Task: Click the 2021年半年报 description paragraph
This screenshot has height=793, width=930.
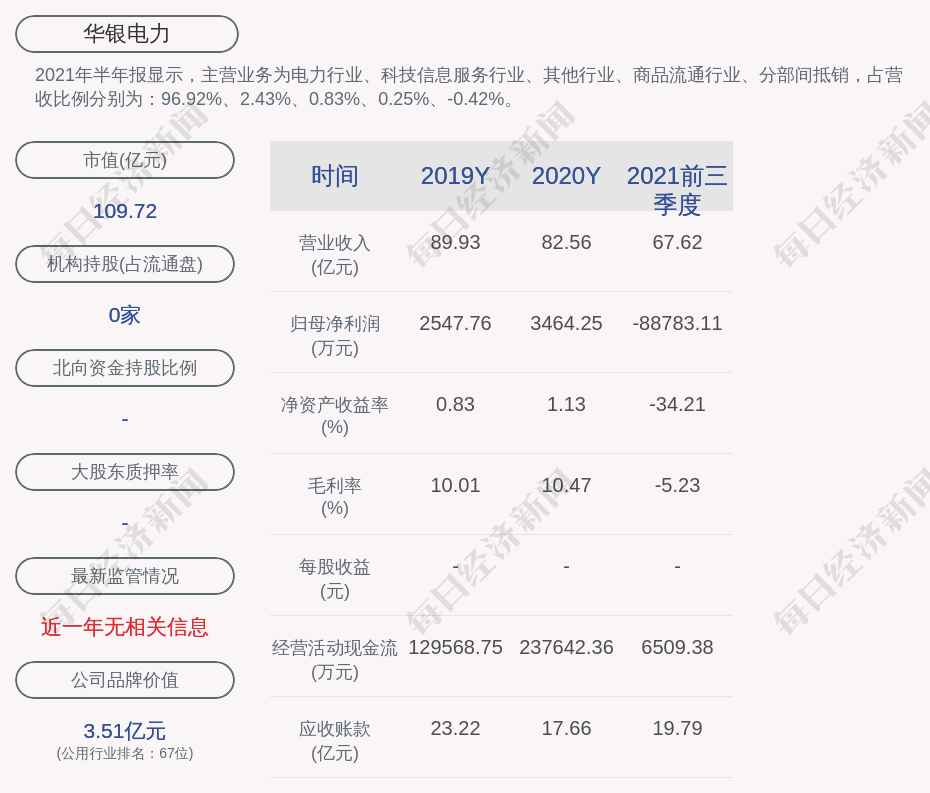Action: 469,87
